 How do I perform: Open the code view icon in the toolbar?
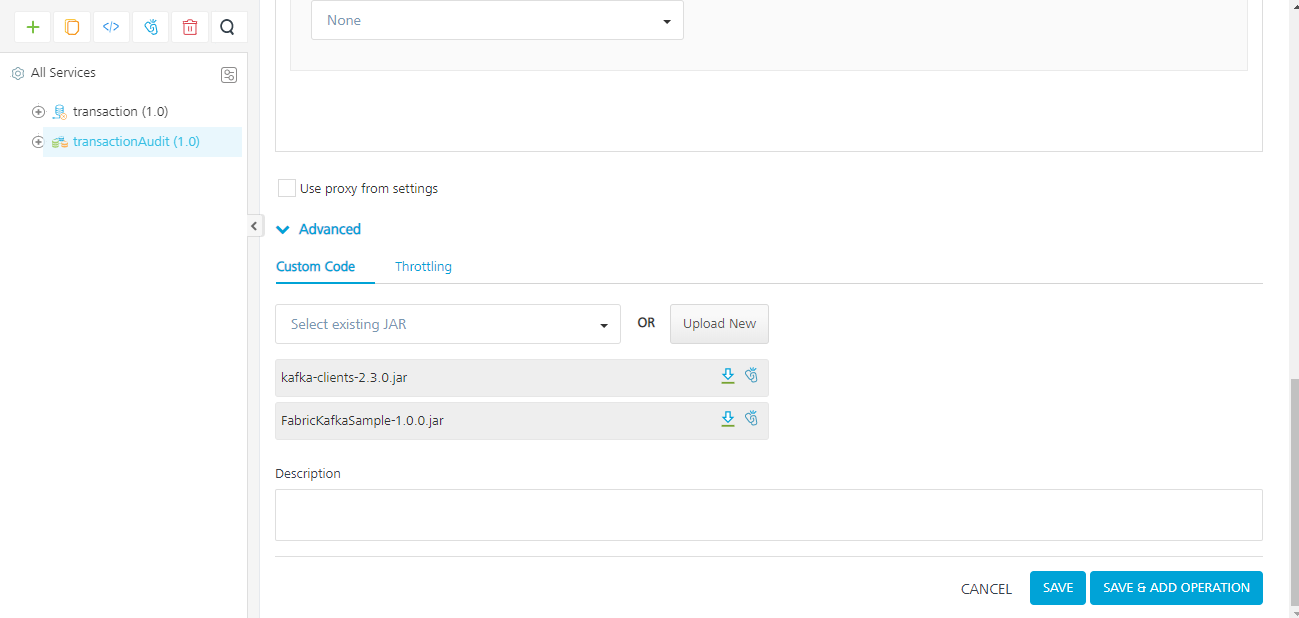110,27
